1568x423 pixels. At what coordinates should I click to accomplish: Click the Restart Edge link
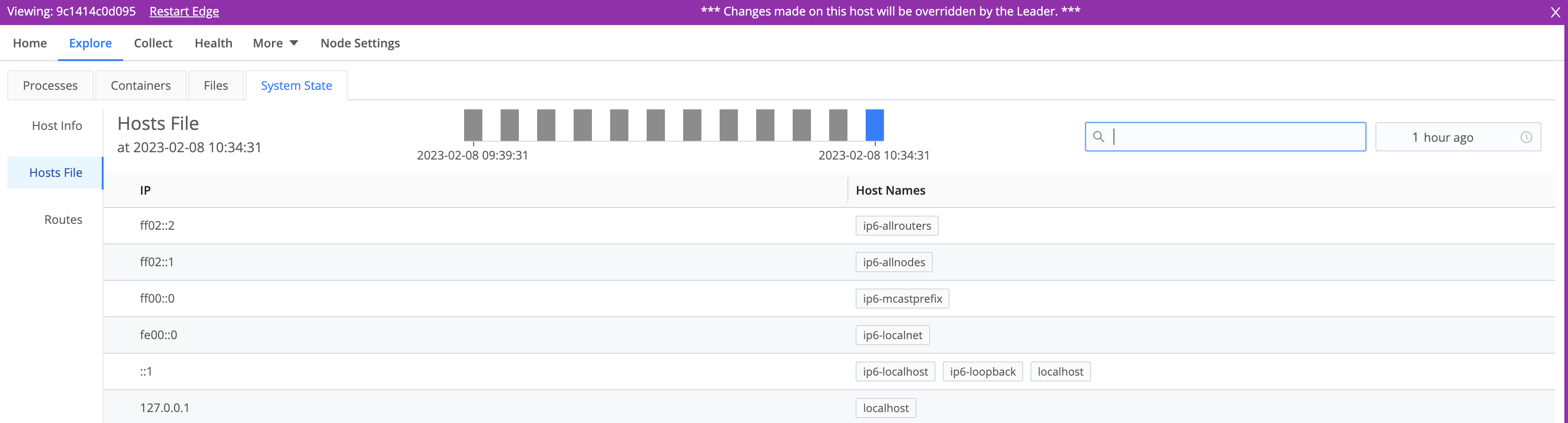click(x=184, y=11)
